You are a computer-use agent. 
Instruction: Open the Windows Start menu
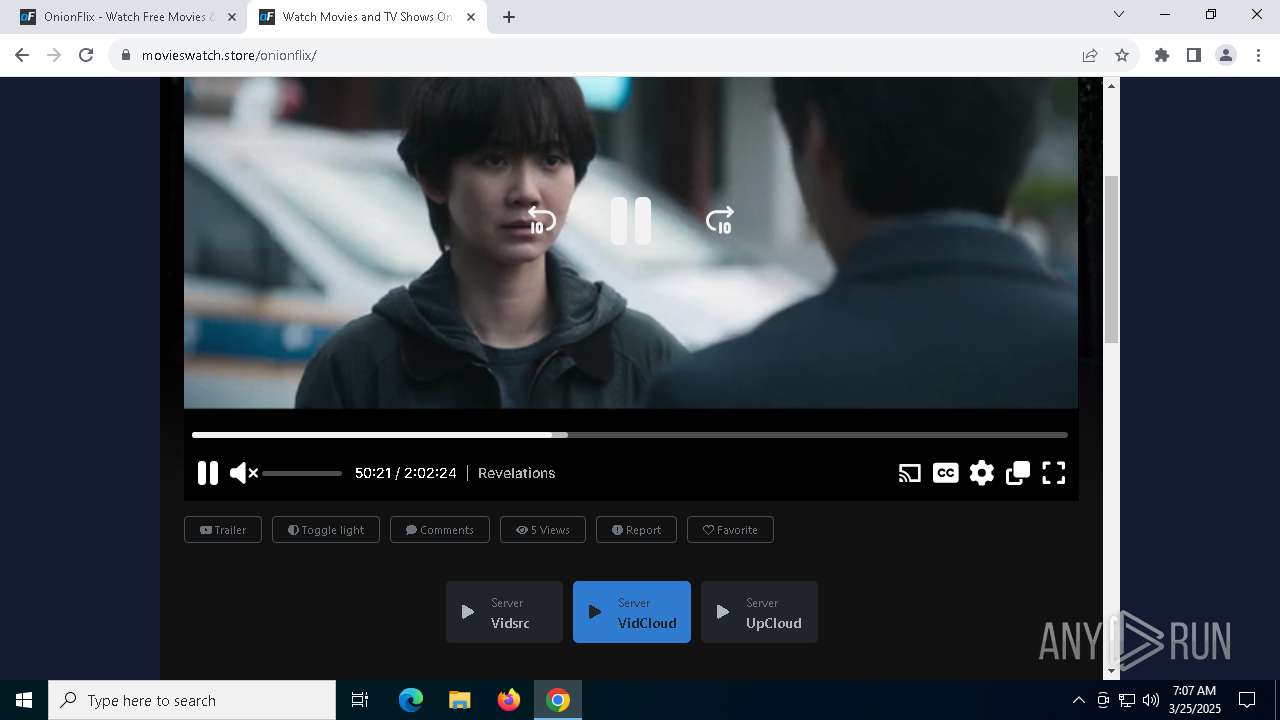[24, 700]
